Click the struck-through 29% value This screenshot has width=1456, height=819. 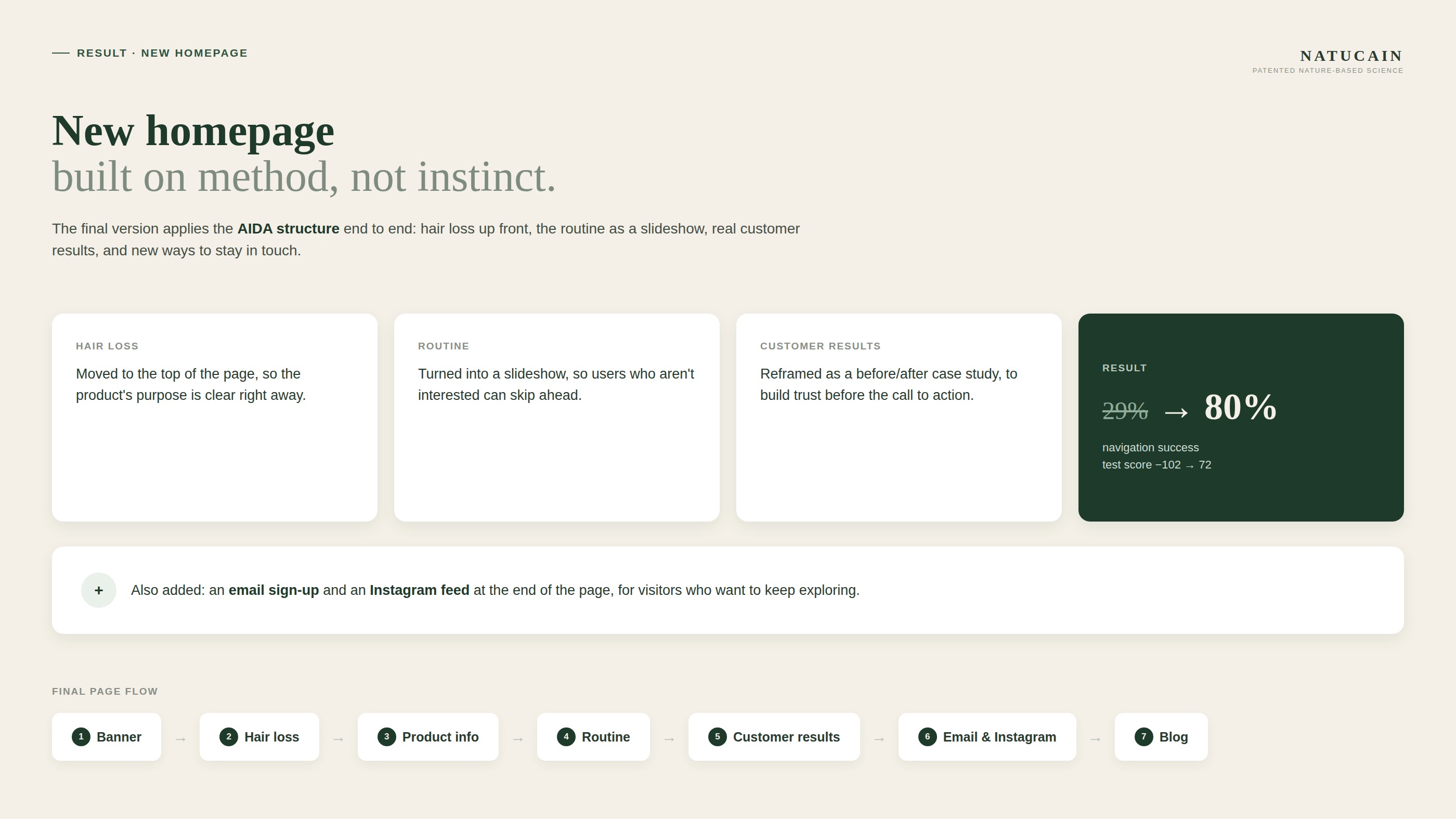pyautogui.click(x=1125, y=411)
